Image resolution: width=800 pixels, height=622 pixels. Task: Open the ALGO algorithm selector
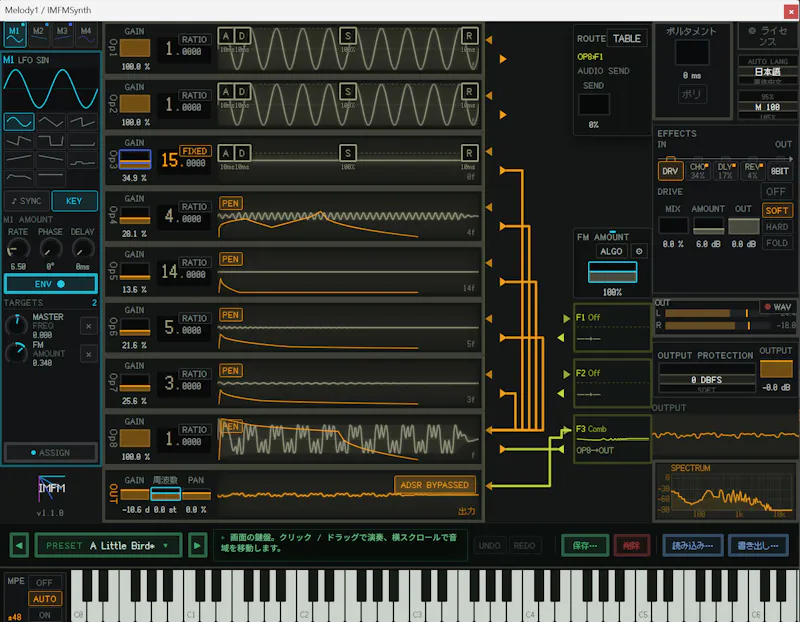point(611,251)
